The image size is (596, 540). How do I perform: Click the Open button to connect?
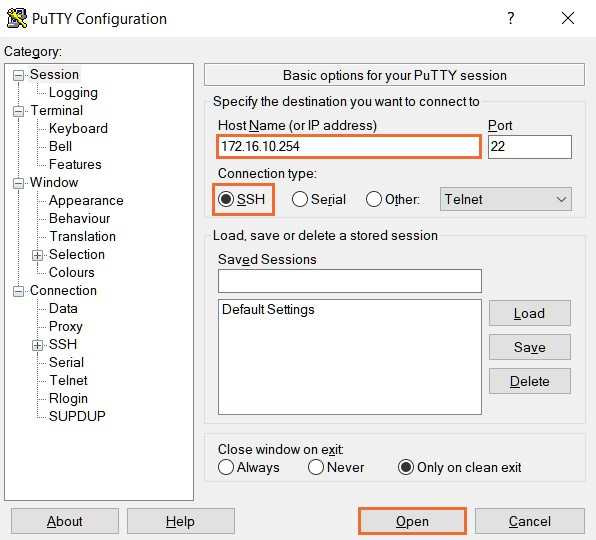point(412,521)
